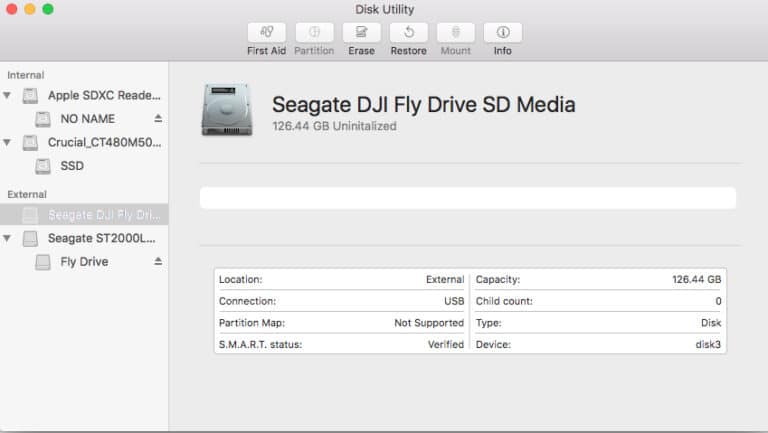This screenshot has height=433, width=768.
Task: Click the Internal section header
Action: pyautogui.click(x=25, y=75)
